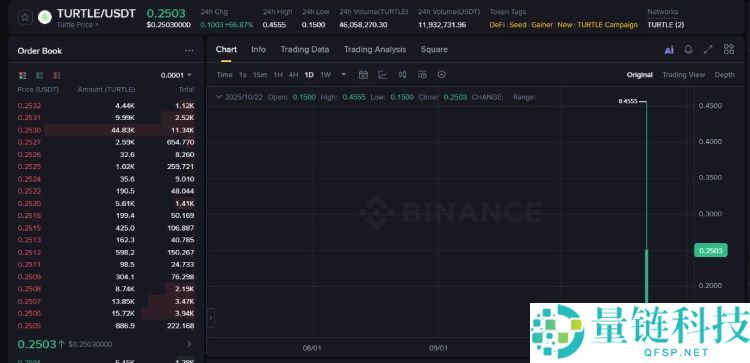The image size is (750, 363).
Task: Click the TURTLE coin logo icon
Action: tap(45, 17)
